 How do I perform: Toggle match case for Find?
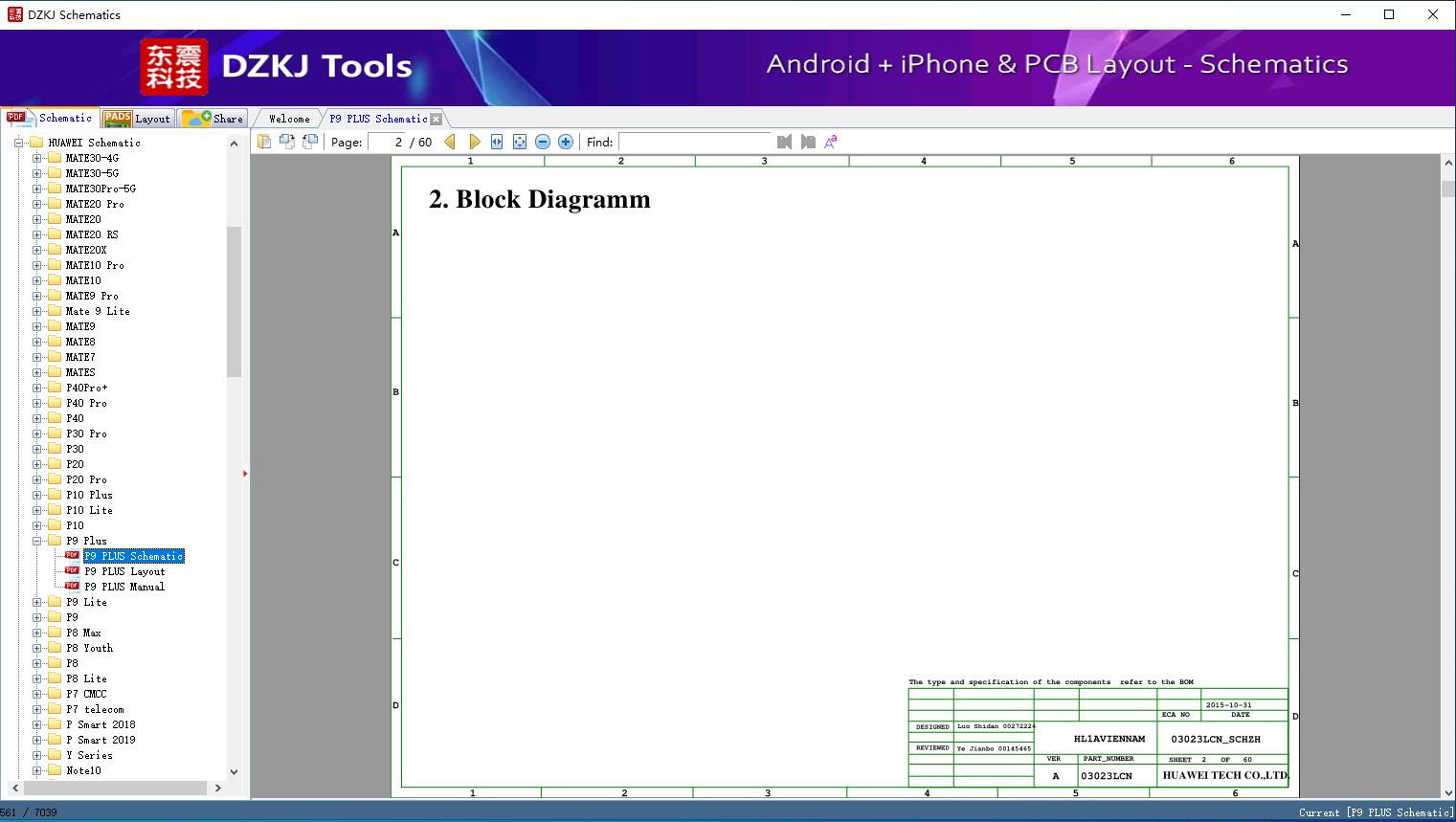[831, 142]
